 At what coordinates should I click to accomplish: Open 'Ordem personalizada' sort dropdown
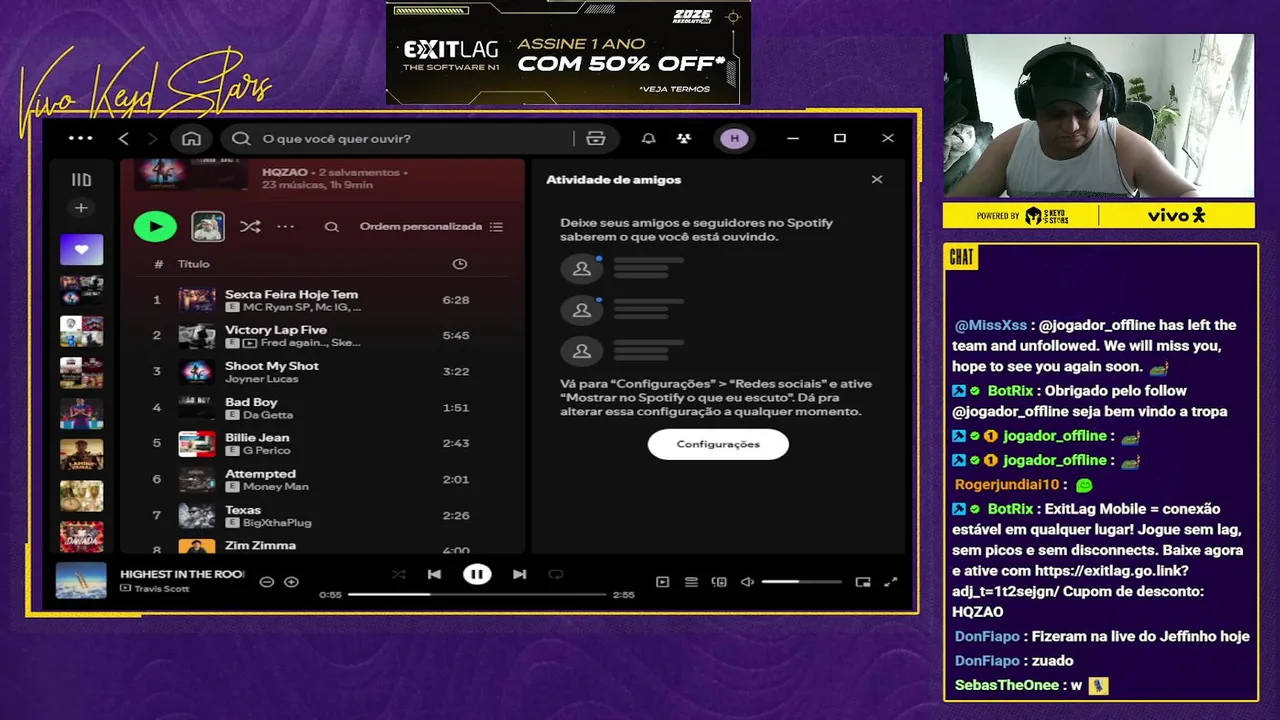tap(431, 227)
